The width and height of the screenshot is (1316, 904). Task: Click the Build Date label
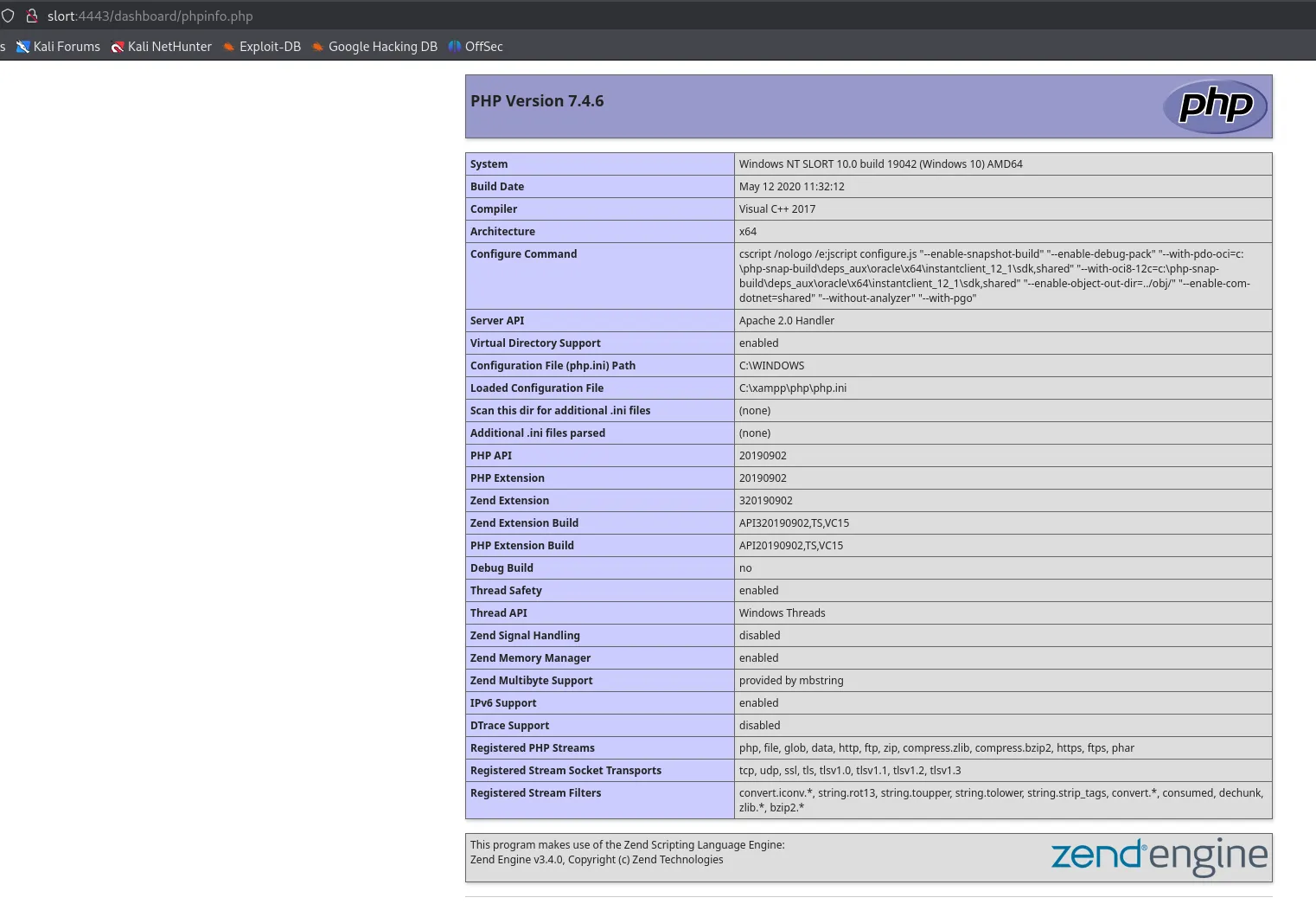[x=497, y=187]
